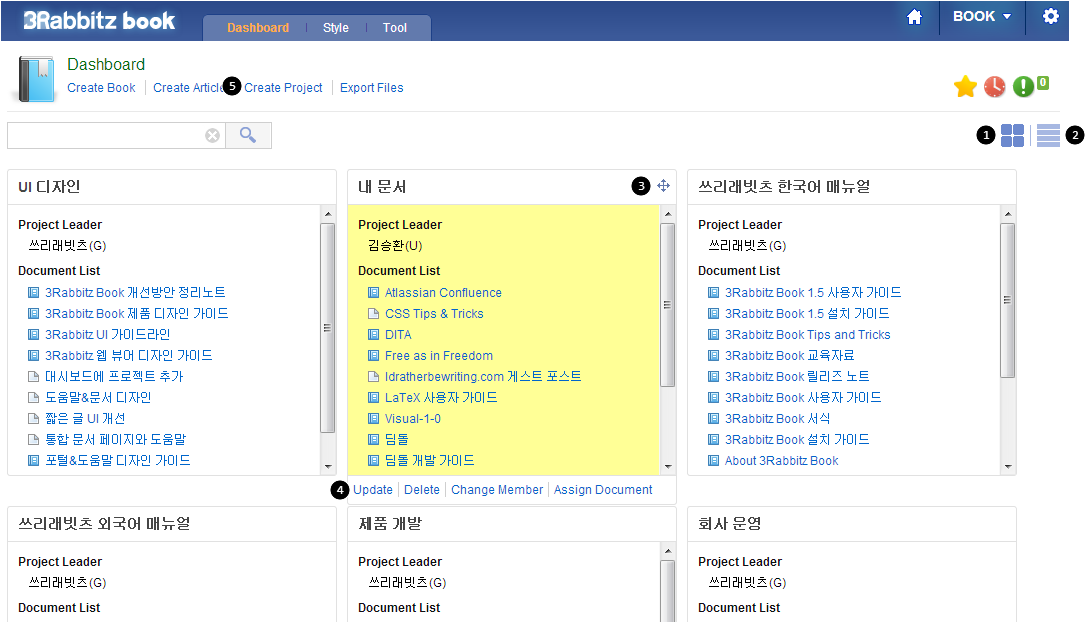Open the red clock recent history icon
The width and height of the screenshot is (1086, 623).
[995, 87]
